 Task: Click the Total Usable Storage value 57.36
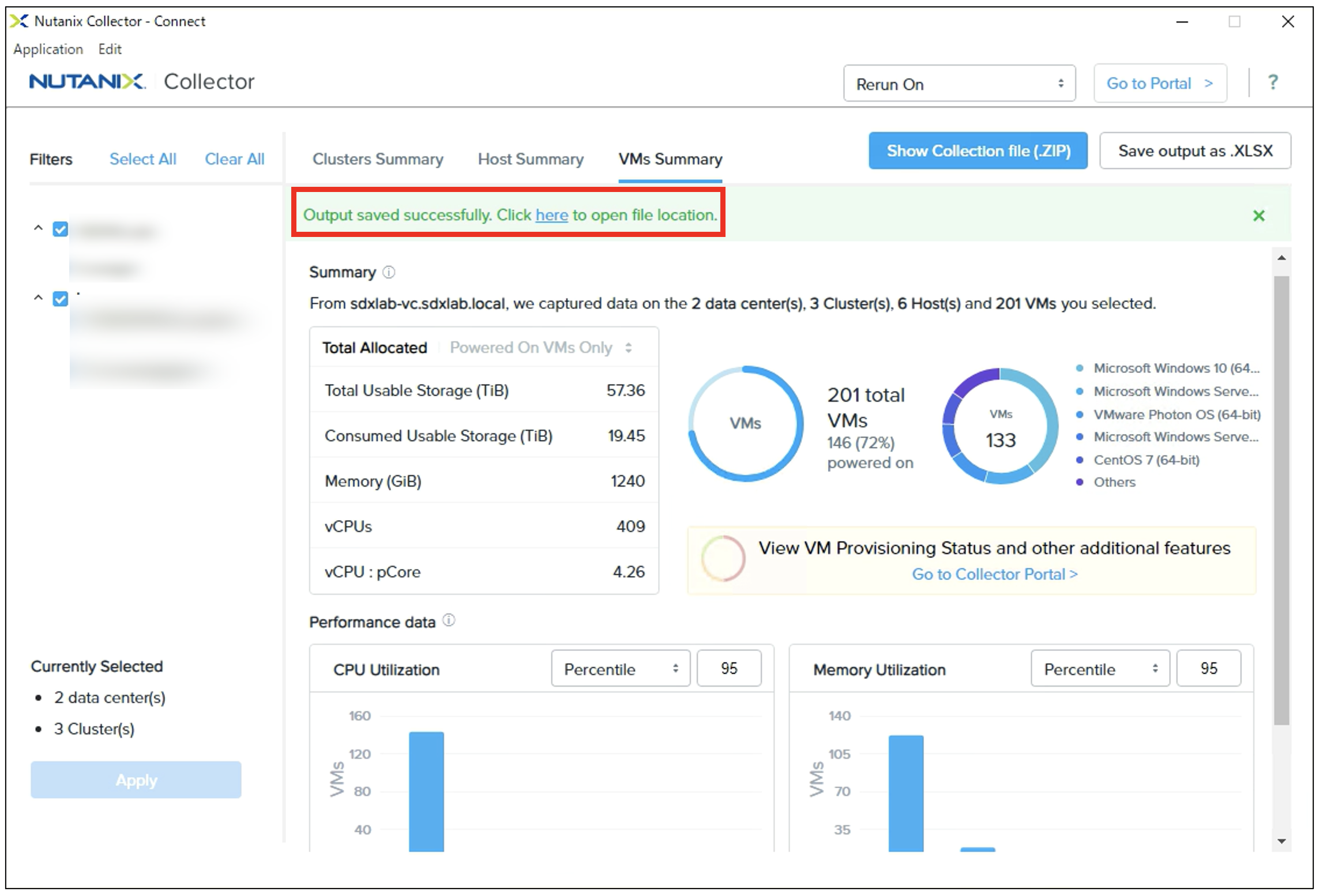pyautogui.click(x=626, y=390)
